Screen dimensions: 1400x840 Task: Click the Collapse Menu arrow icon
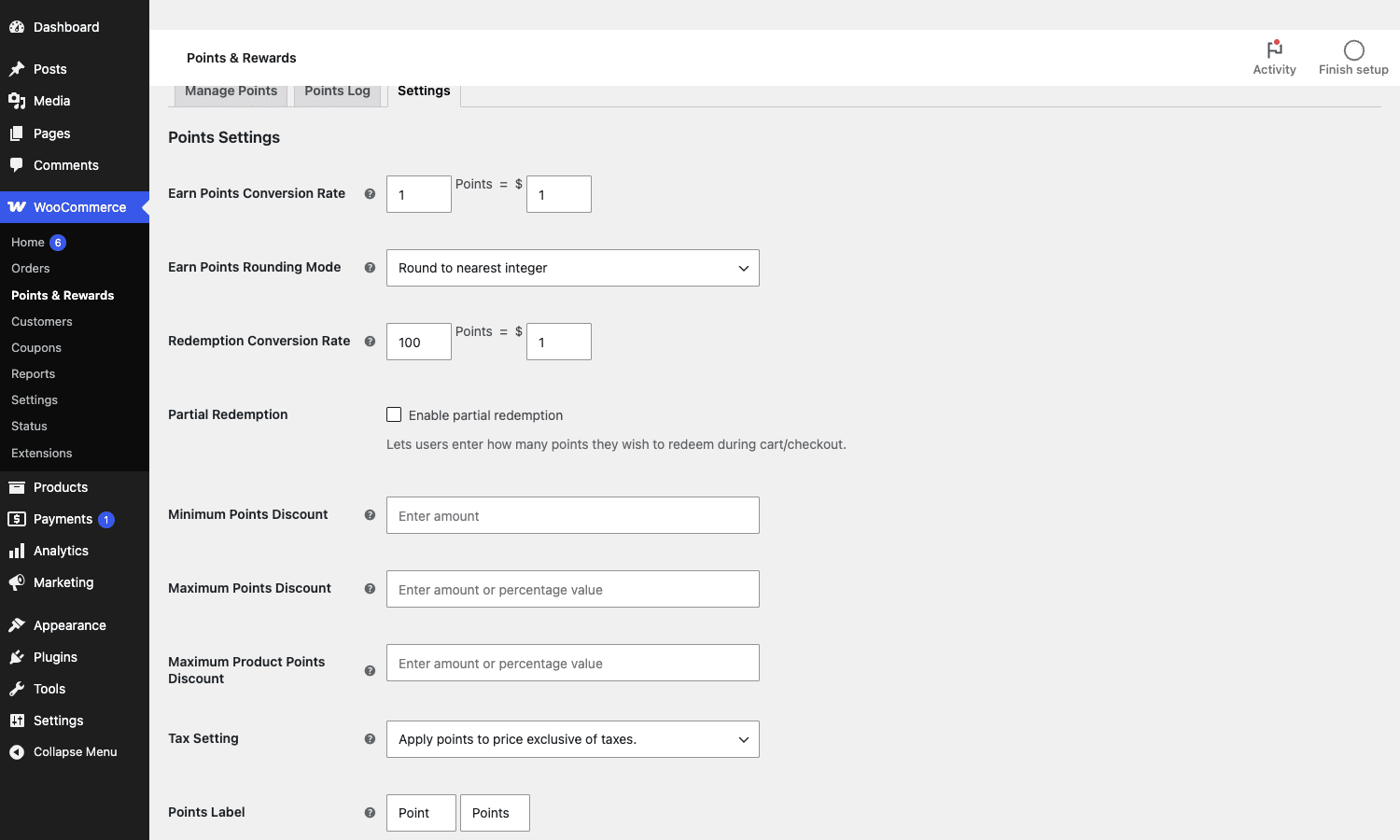point(17,752)
